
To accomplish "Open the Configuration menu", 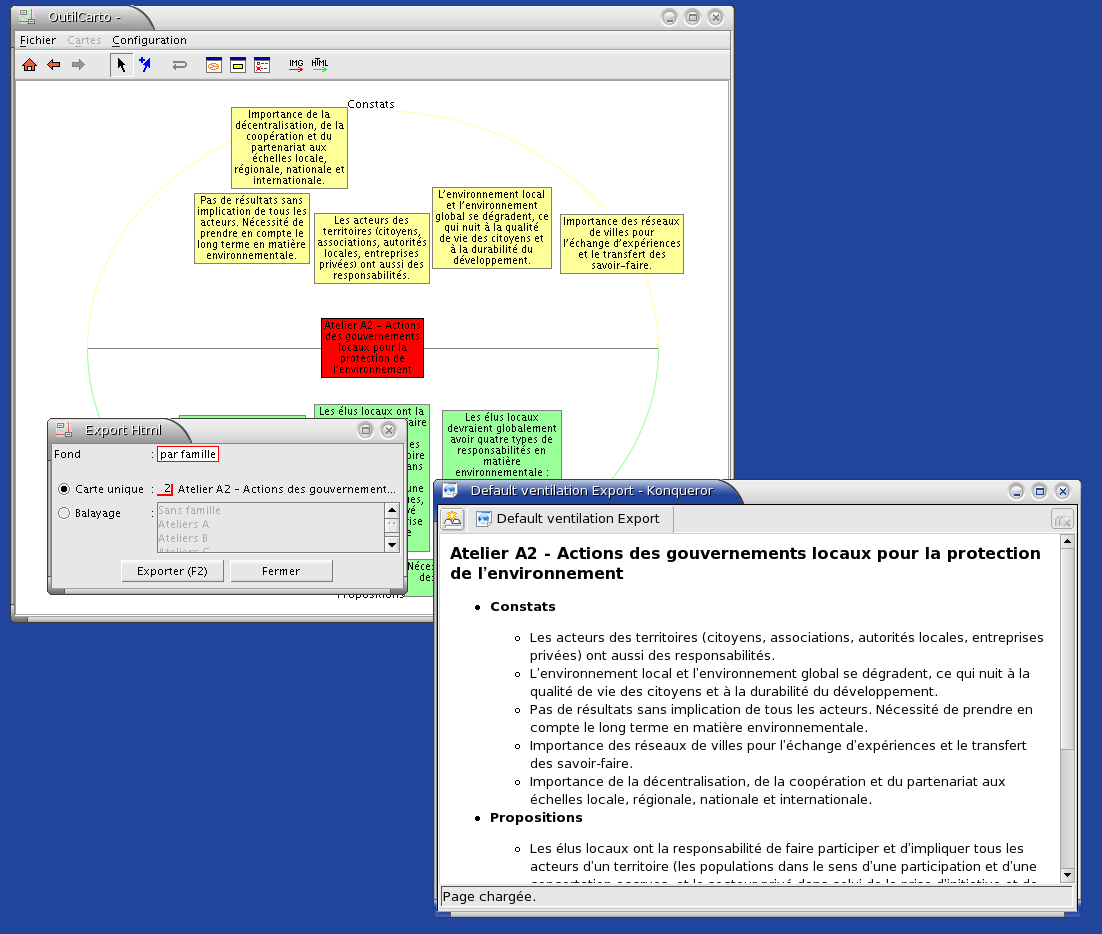I will pyautogui.click(x=149, y=40).
